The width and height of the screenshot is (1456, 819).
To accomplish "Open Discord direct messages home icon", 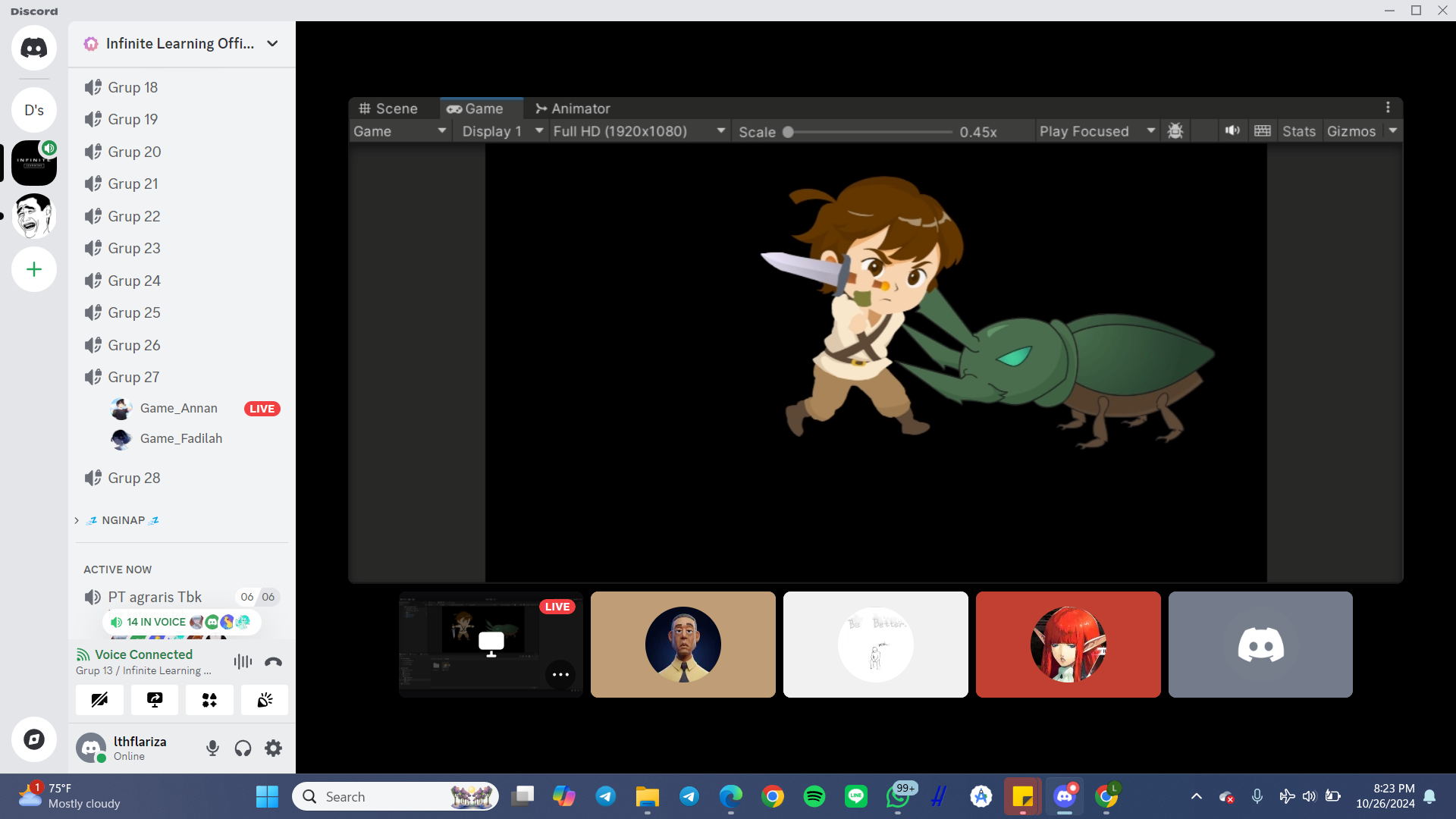I will tap(34, 48).
